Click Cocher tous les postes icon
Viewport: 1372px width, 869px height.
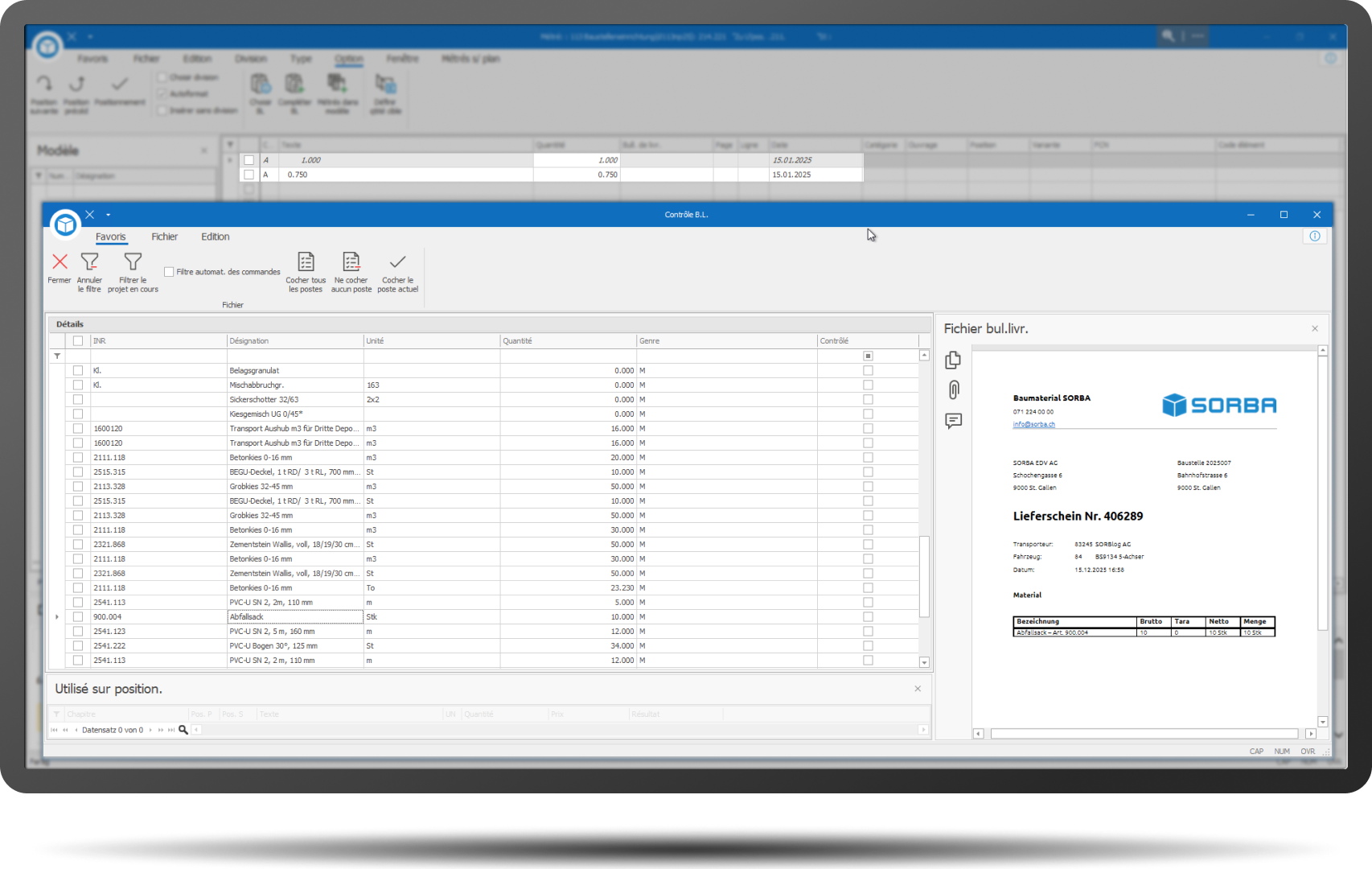(306, 262)
